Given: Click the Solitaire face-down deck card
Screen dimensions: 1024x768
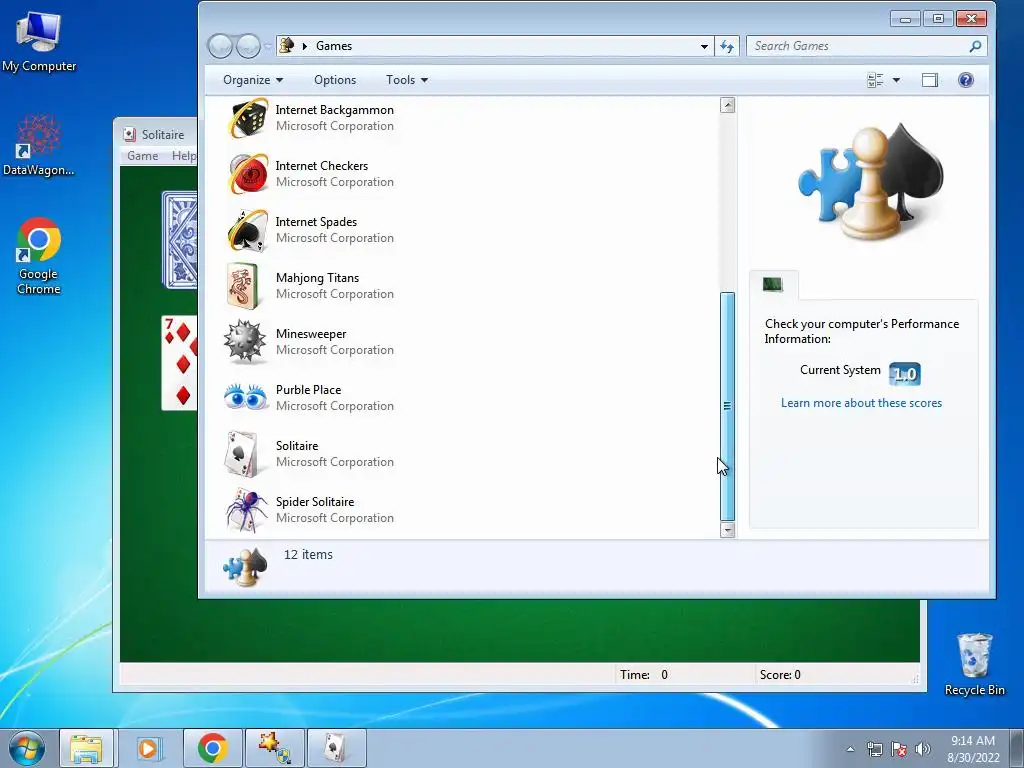Looking at the screenshot, I should pyautogui.click(x=180, y=239).
